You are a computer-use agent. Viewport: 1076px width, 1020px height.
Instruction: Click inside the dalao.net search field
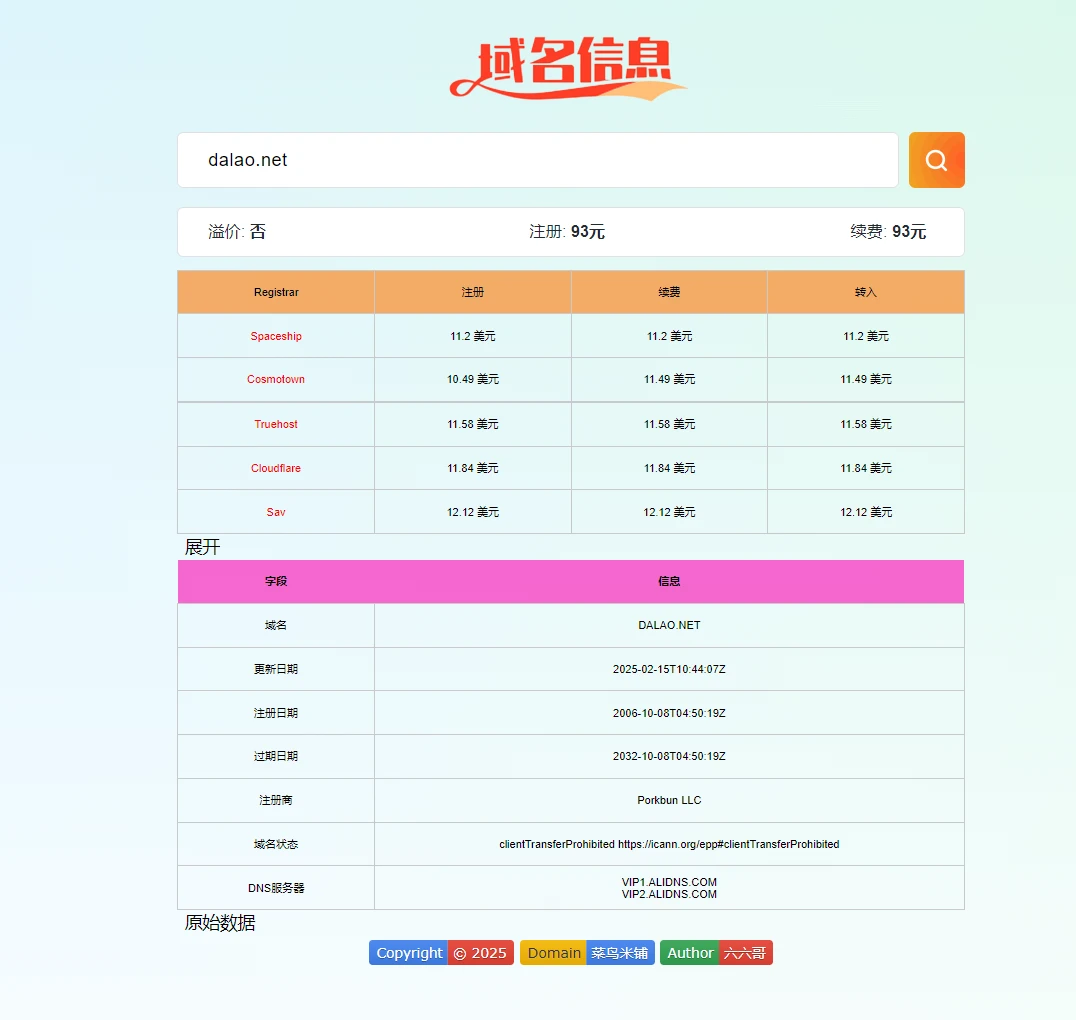537,160
